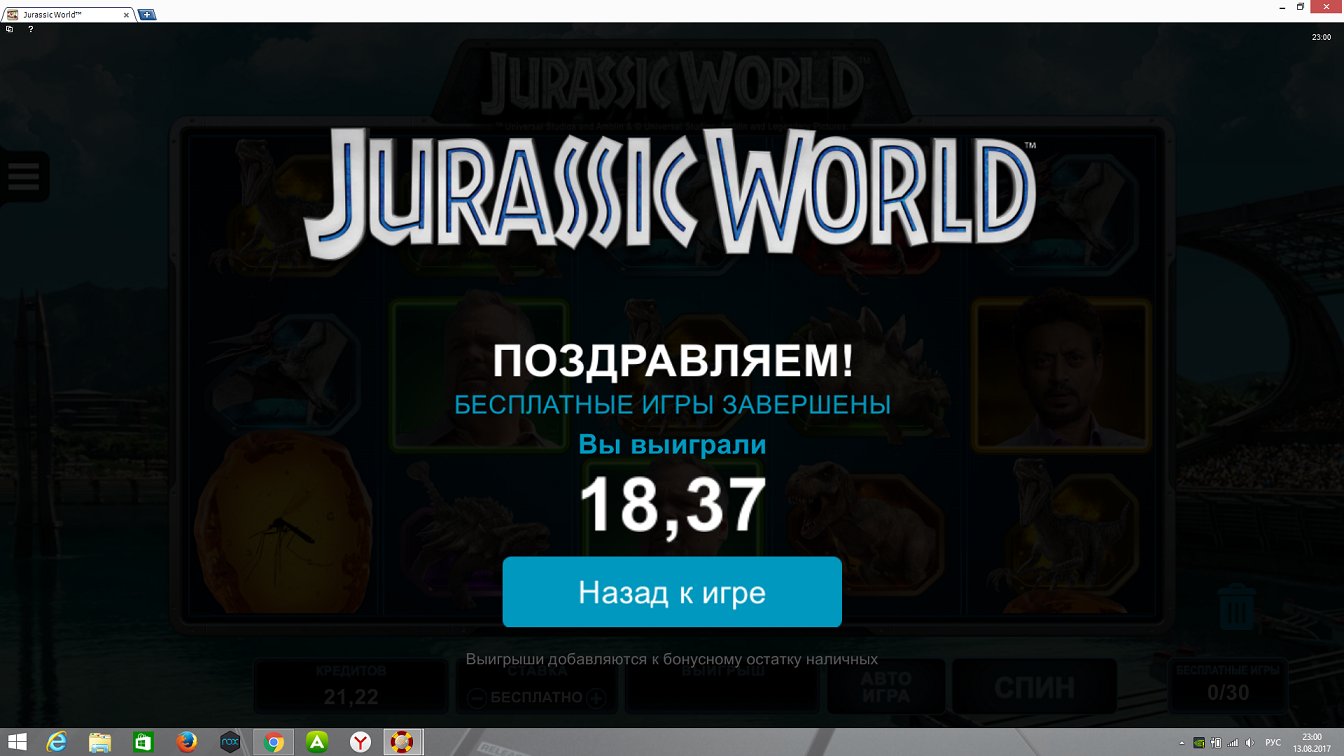Image resolution: width=1344 pixels, height=756 pixels.
Task: Click the dimmed 'СПИН' button
Action: click(1034, 688)
